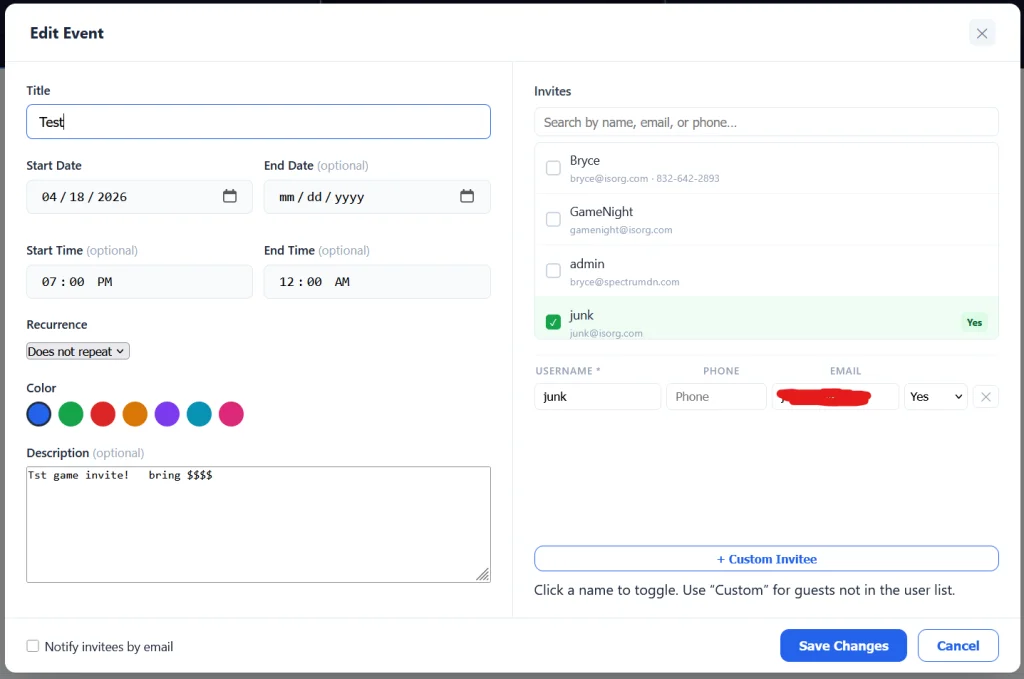Click the description resize handle
This screenshot has width=1024, height=679.
click(483, 575)
